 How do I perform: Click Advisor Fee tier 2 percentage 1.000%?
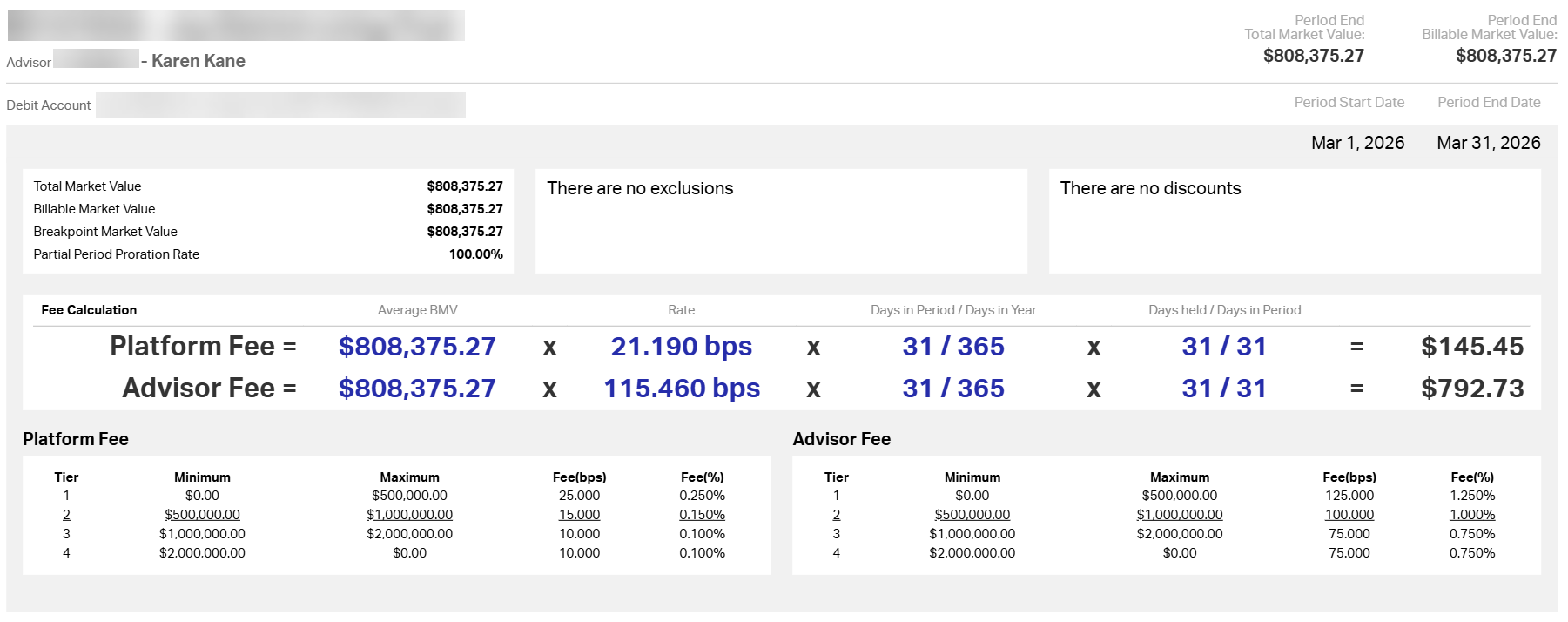tap(1471, 515)
